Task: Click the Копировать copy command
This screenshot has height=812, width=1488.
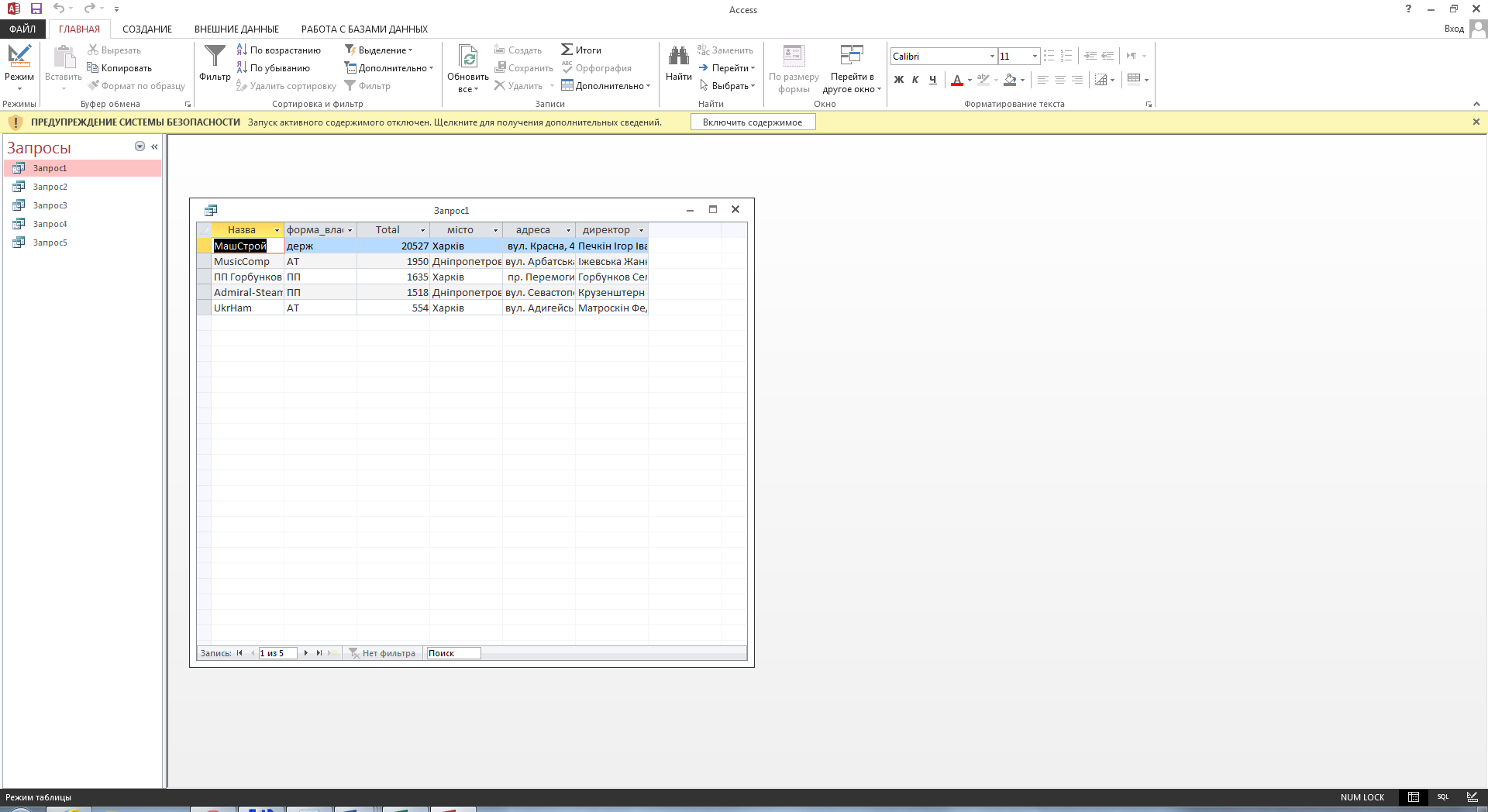Action: (x=119, y=67)
